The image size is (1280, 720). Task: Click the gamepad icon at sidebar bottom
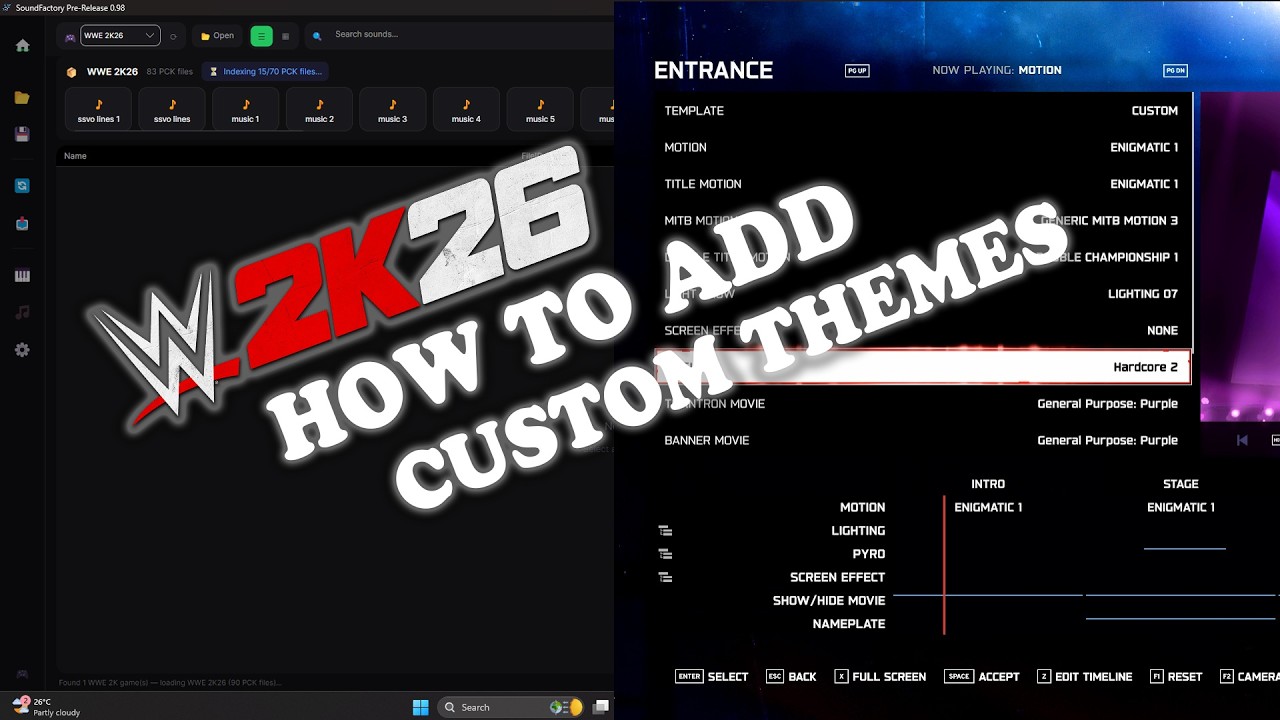(x=22, y=674)
